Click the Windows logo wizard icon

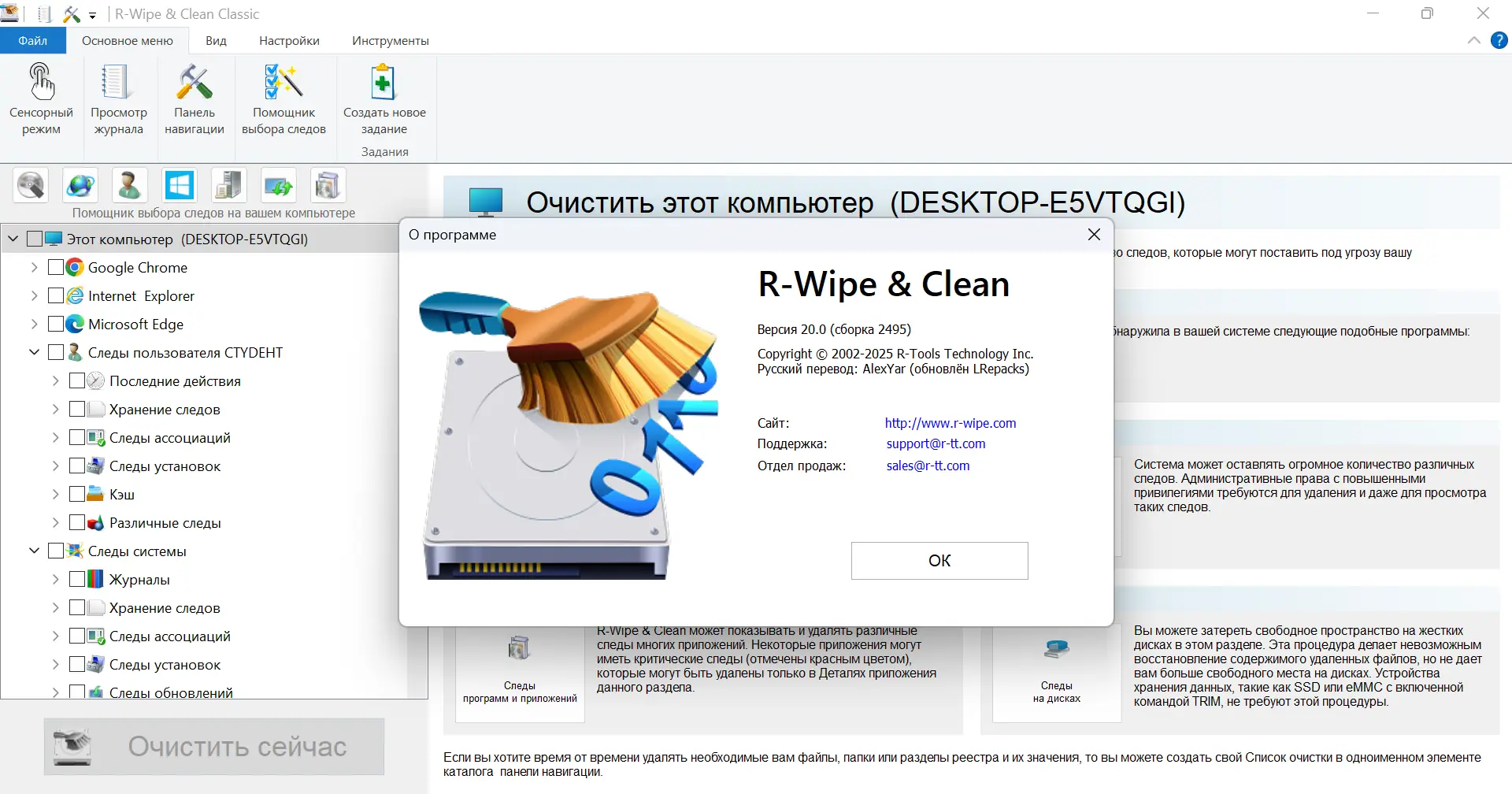tap(180, 185)
